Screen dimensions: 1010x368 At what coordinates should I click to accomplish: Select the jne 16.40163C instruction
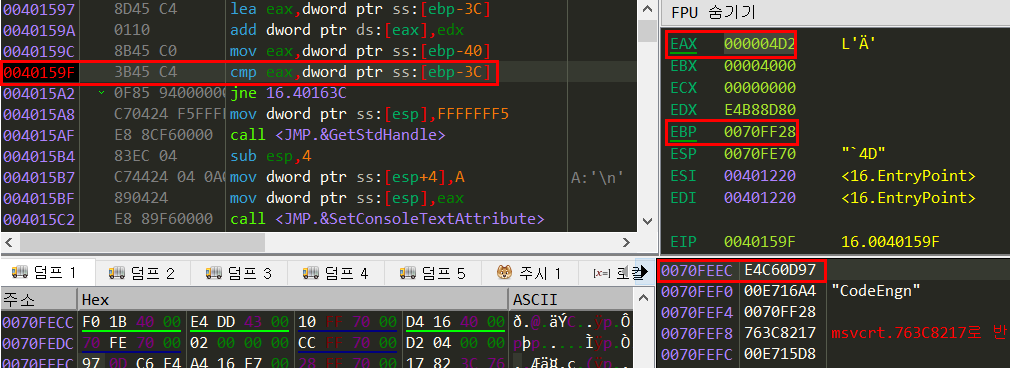tap(289, 93)
